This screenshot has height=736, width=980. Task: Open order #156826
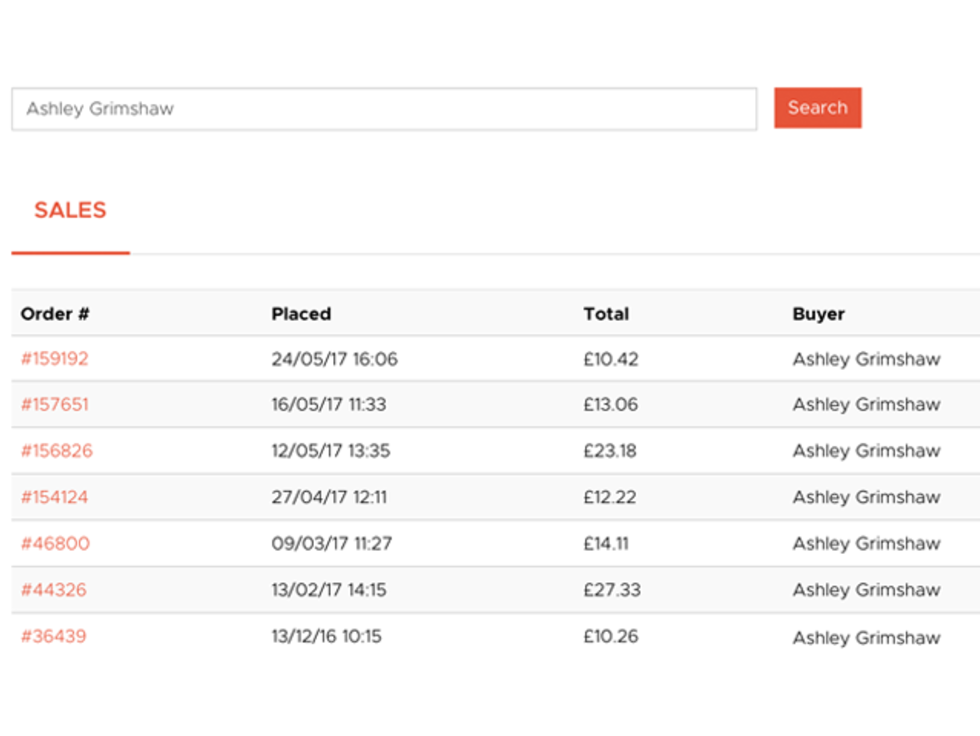point(56,451)
